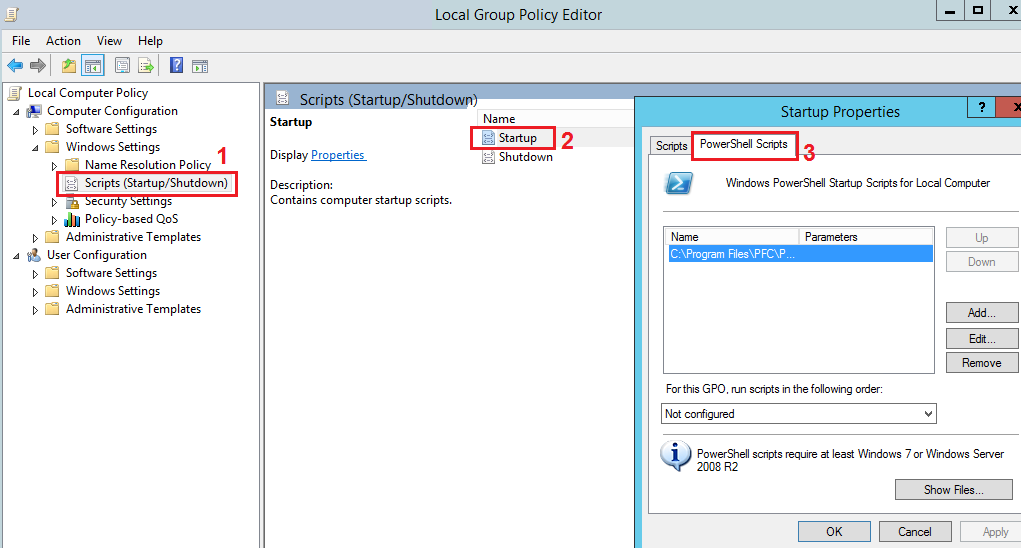This screenshot has height=548, width=1021.
Task: Select Policy-based QoS in the tree
Action: click(x=131, y=219)
